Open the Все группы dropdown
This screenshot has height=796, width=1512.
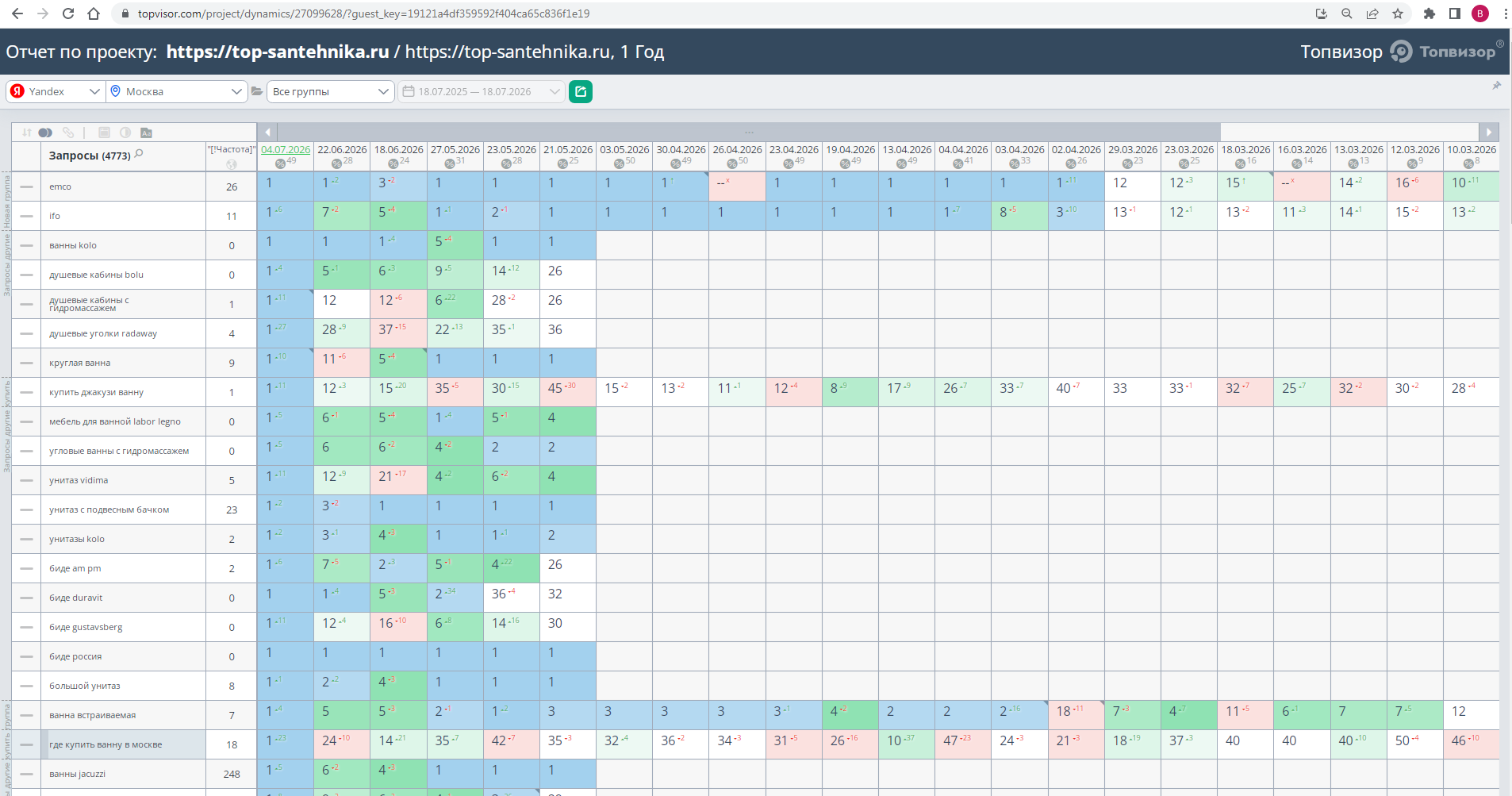(330, 91)
